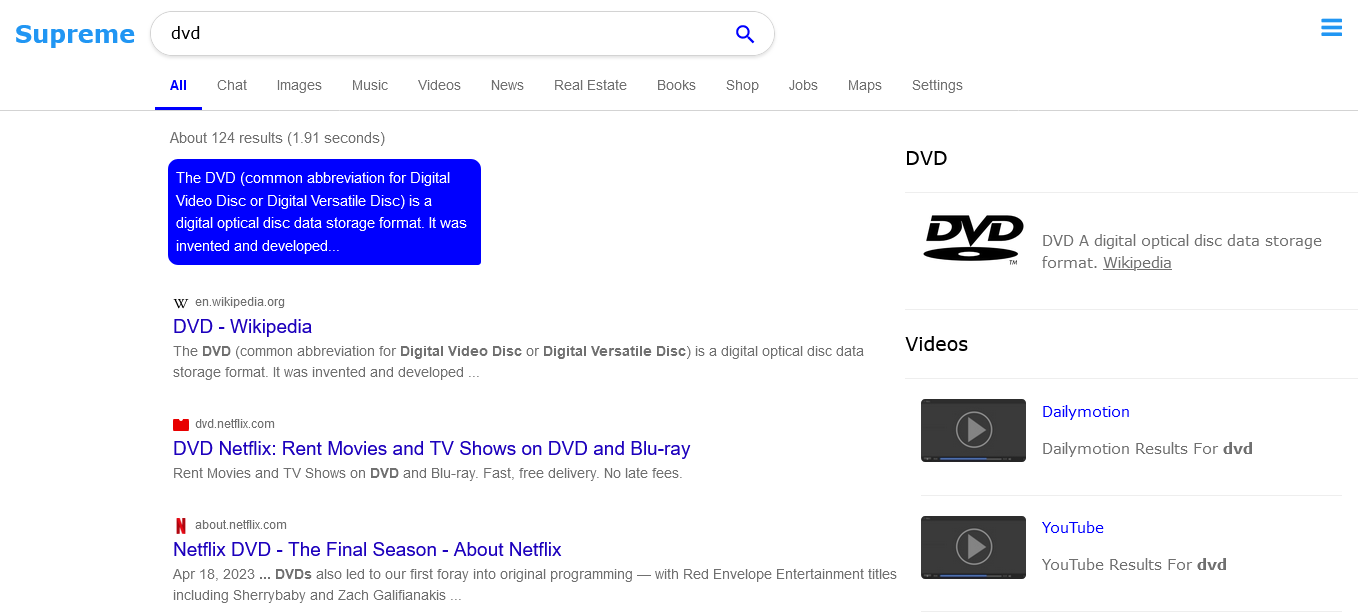Click the en.wikipedia.org URL text
Viewport: 1358px width, 615px height.
[240, 302]
